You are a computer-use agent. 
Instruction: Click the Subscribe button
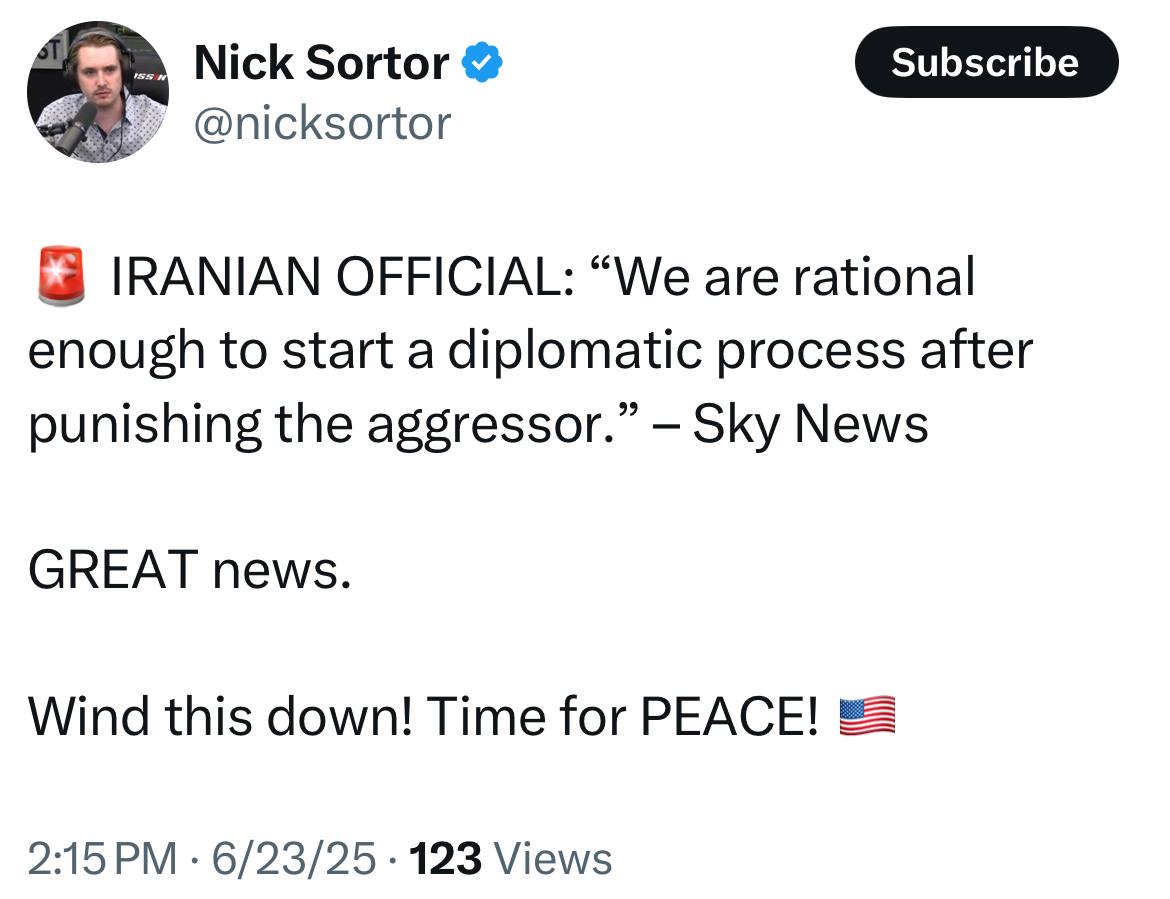(986, 62)
